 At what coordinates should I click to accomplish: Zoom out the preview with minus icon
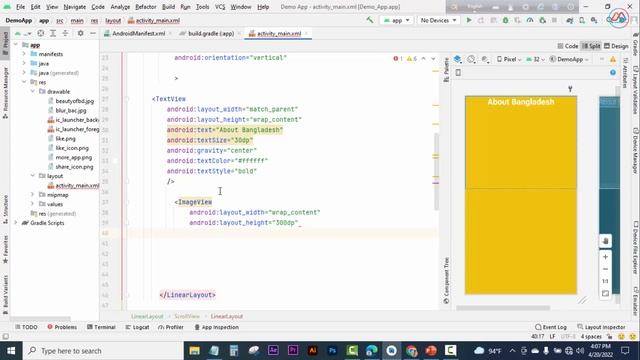(x=605, y=269)
